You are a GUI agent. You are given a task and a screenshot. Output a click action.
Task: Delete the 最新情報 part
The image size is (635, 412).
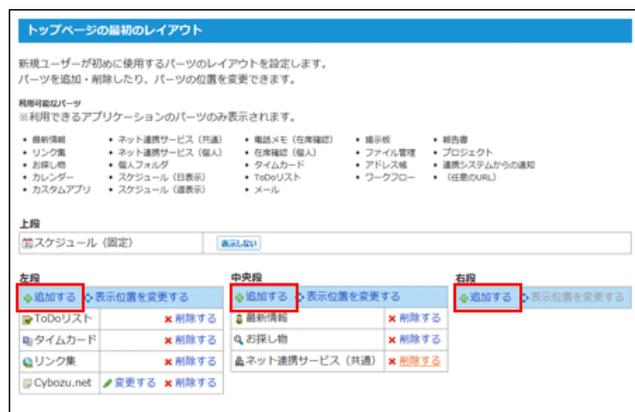click(420, 318)
